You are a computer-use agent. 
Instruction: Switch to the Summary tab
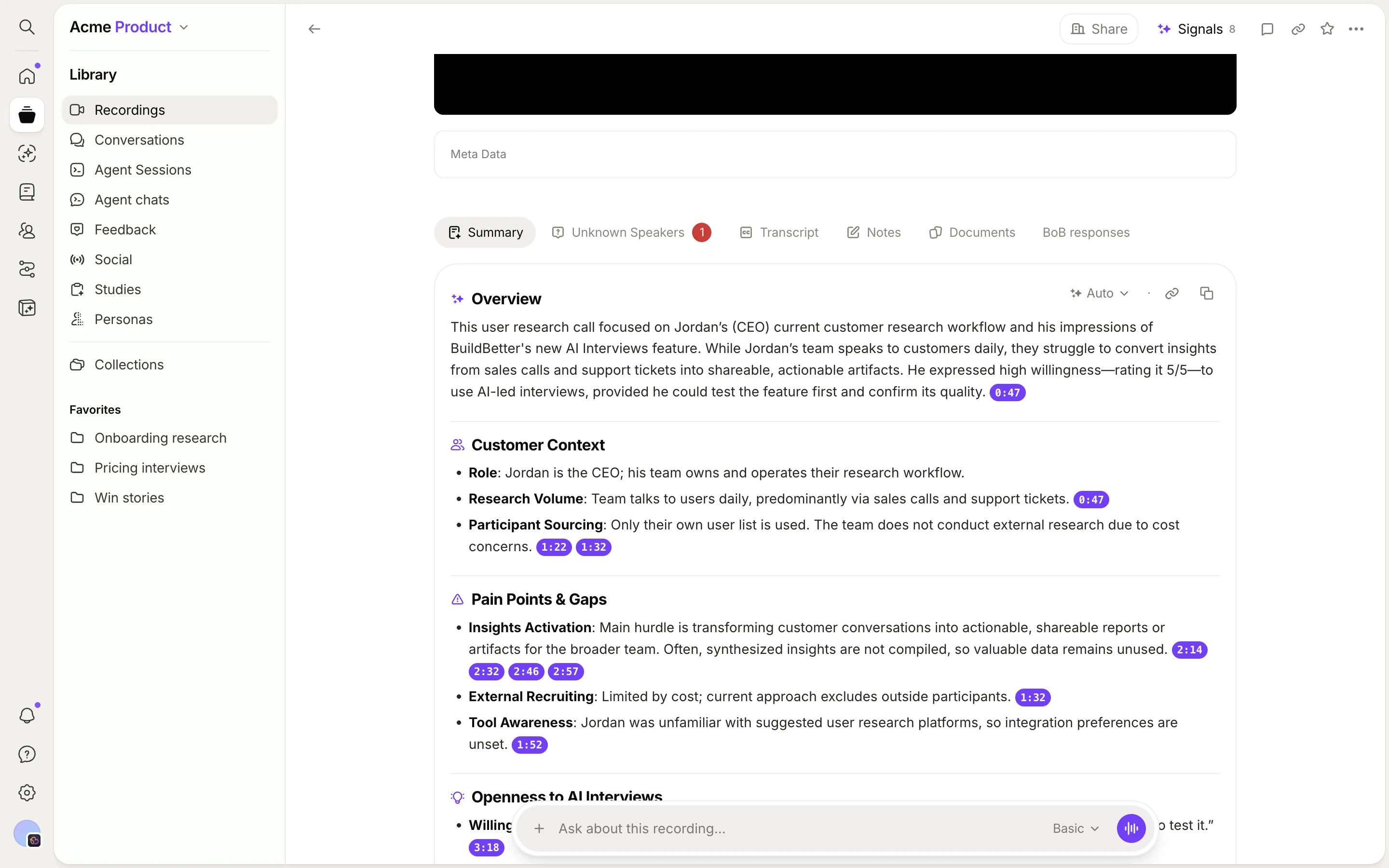coord(485,232)
